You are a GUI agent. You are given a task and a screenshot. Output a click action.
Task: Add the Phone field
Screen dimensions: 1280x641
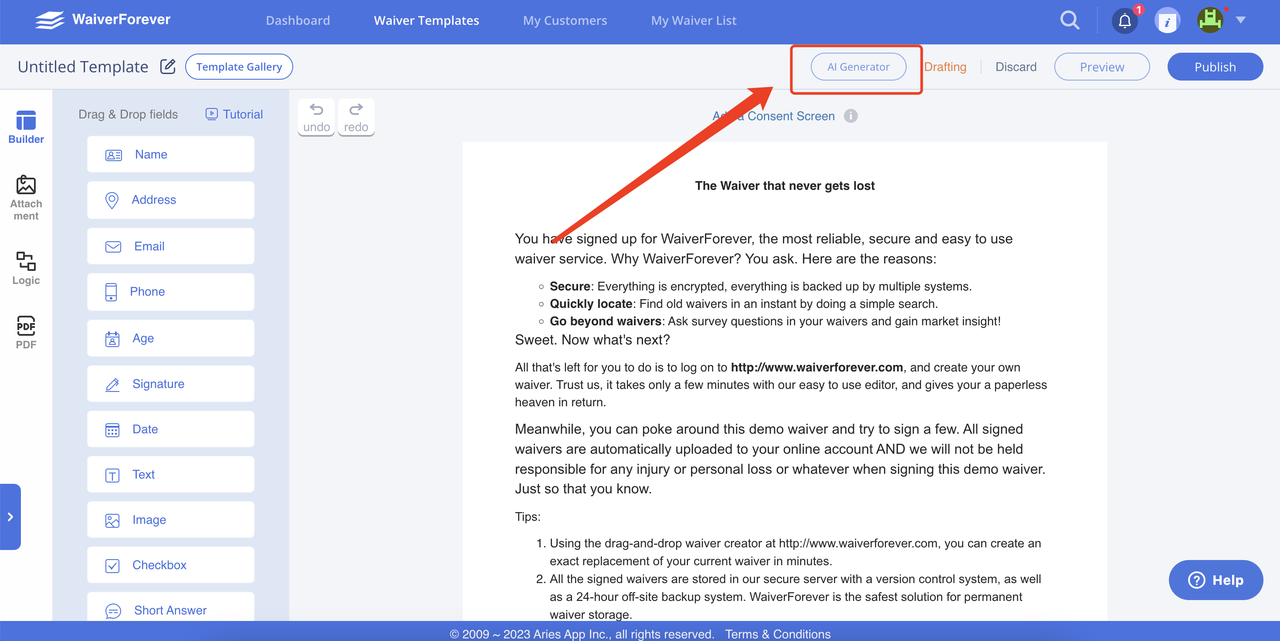pyautogui.click(x=170, y=292)
